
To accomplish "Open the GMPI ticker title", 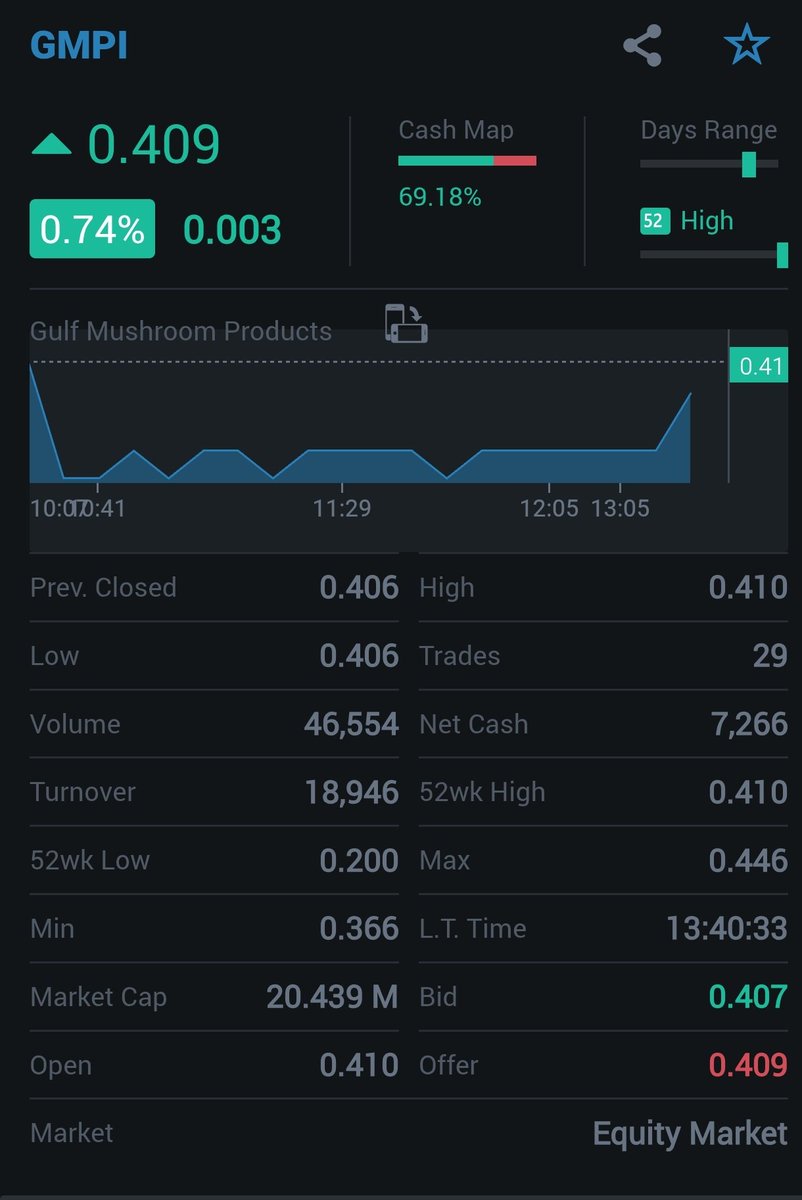I will pos(79,46).
